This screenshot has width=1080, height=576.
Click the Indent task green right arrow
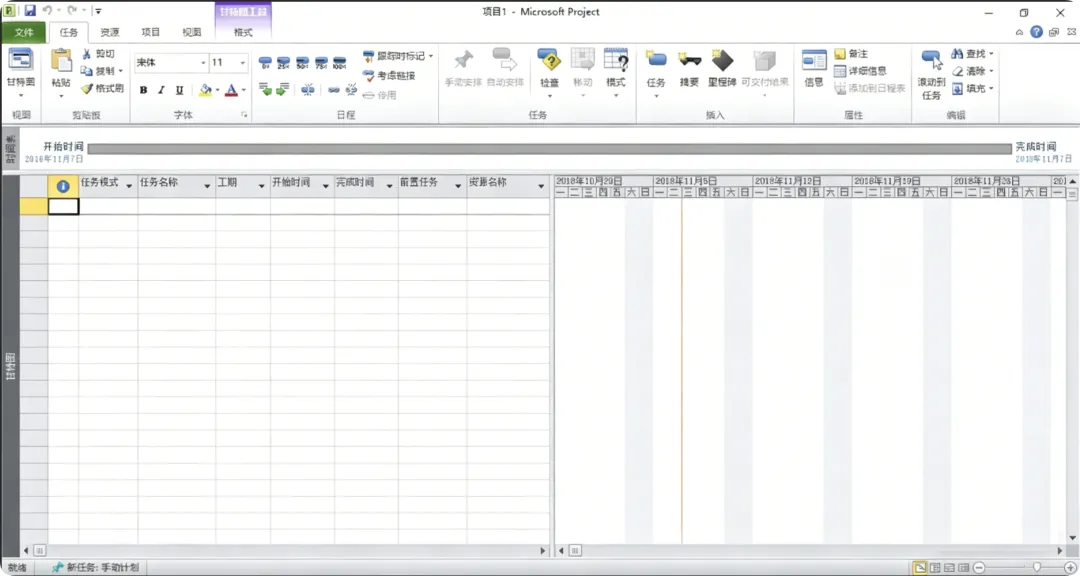tap(282, 90)
